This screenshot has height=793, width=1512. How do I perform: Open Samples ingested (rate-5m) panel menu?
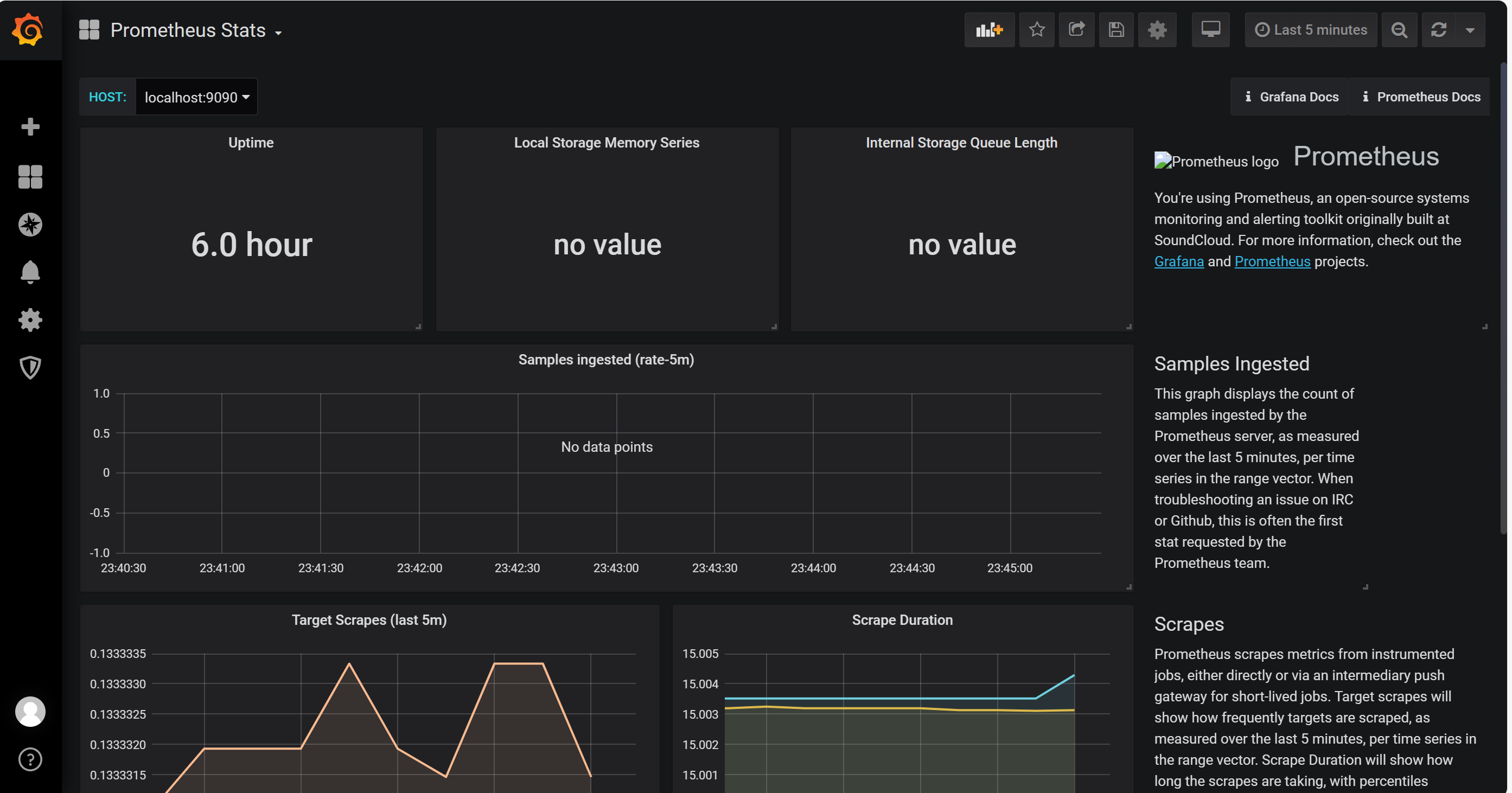(607, 360)
